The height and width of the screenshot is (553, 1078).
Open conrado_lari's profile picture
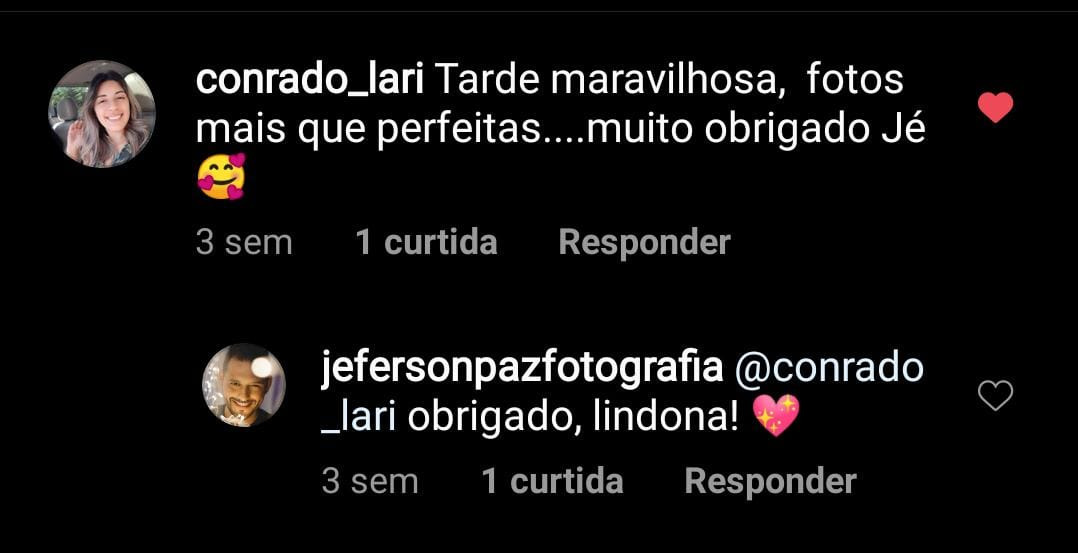point(102,113)
